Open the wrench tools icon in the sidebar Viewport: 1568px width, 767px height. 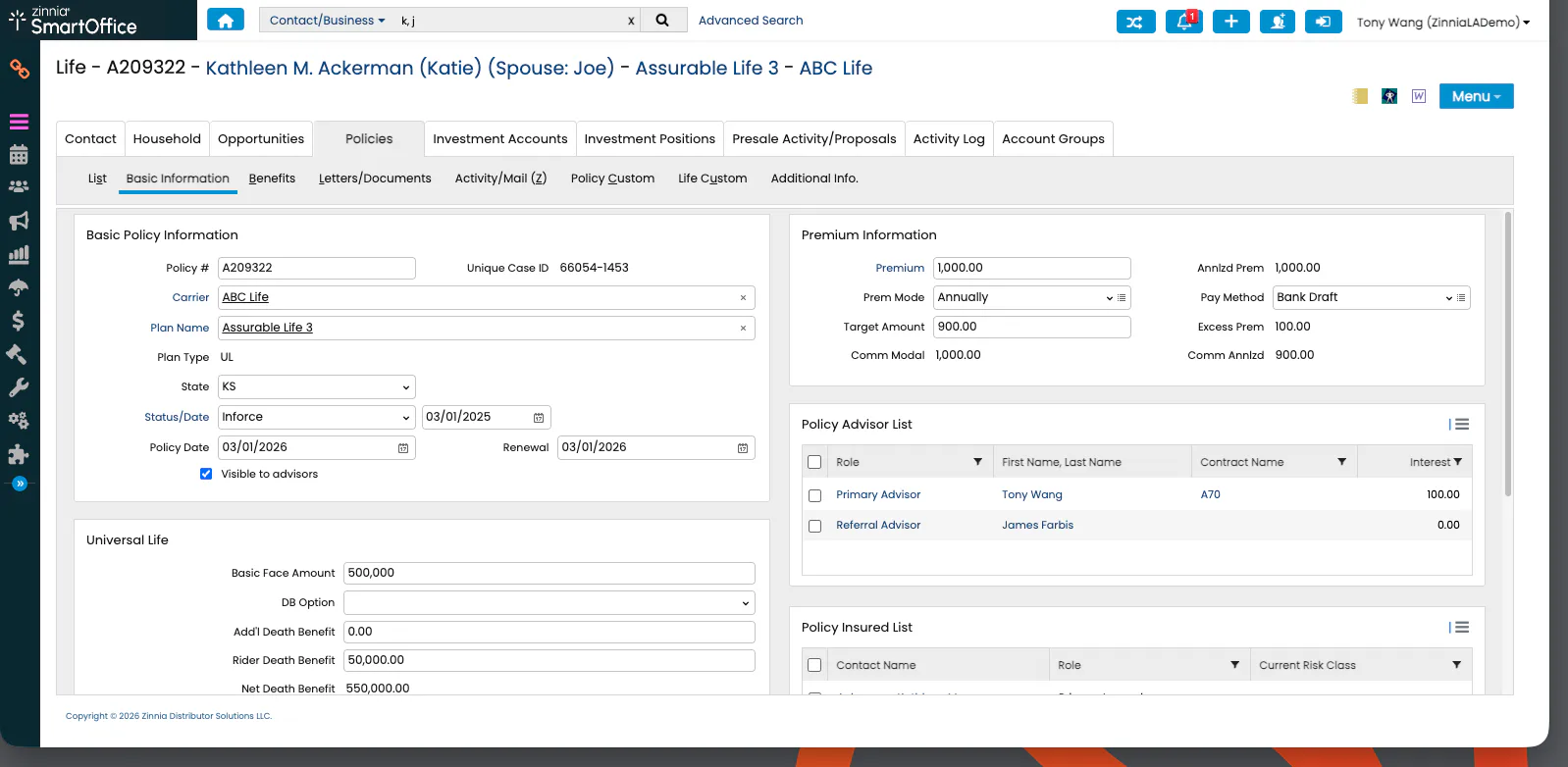(19, 387)
